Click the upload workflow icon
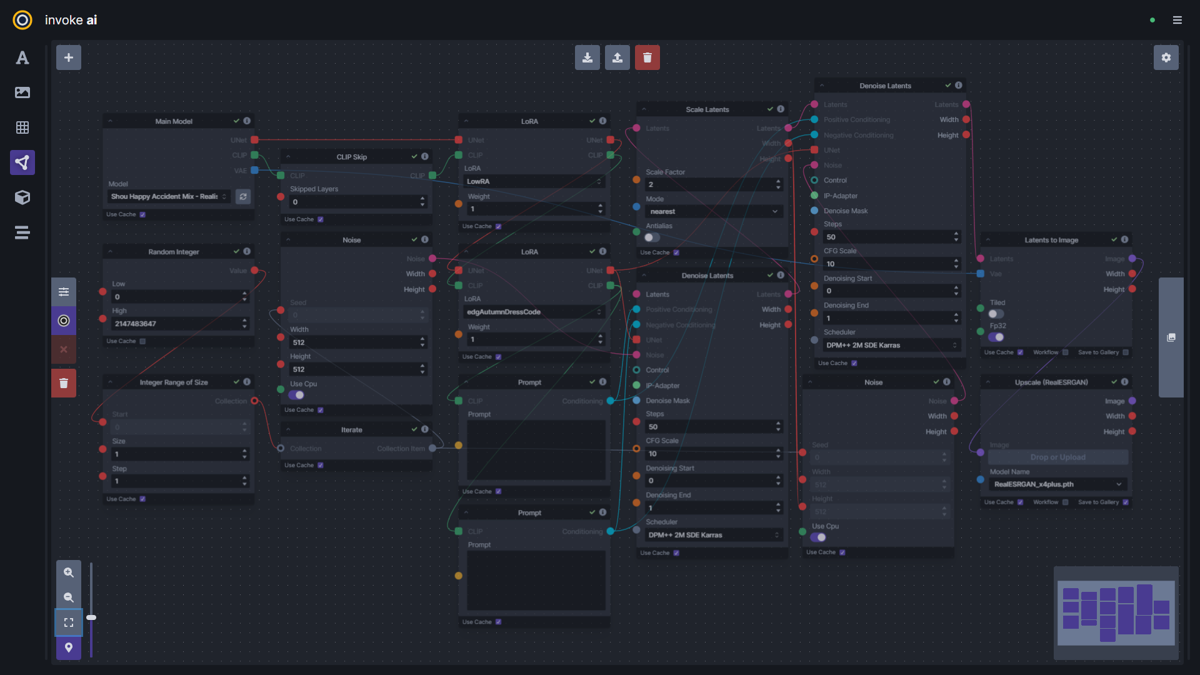The height and width of the screenshot is (675, 1200). 618,57
